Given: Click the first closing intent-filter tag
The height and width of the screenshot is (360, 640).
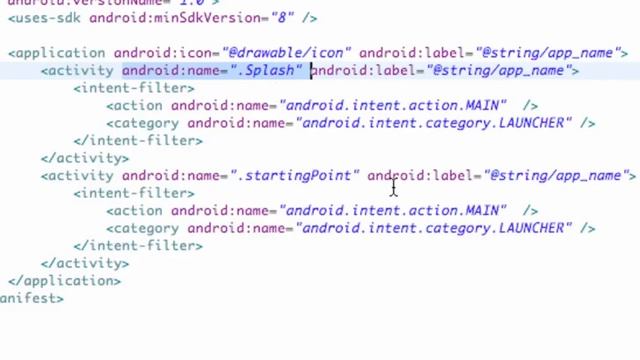Looking at the screenshot, I should click(138, 141).
